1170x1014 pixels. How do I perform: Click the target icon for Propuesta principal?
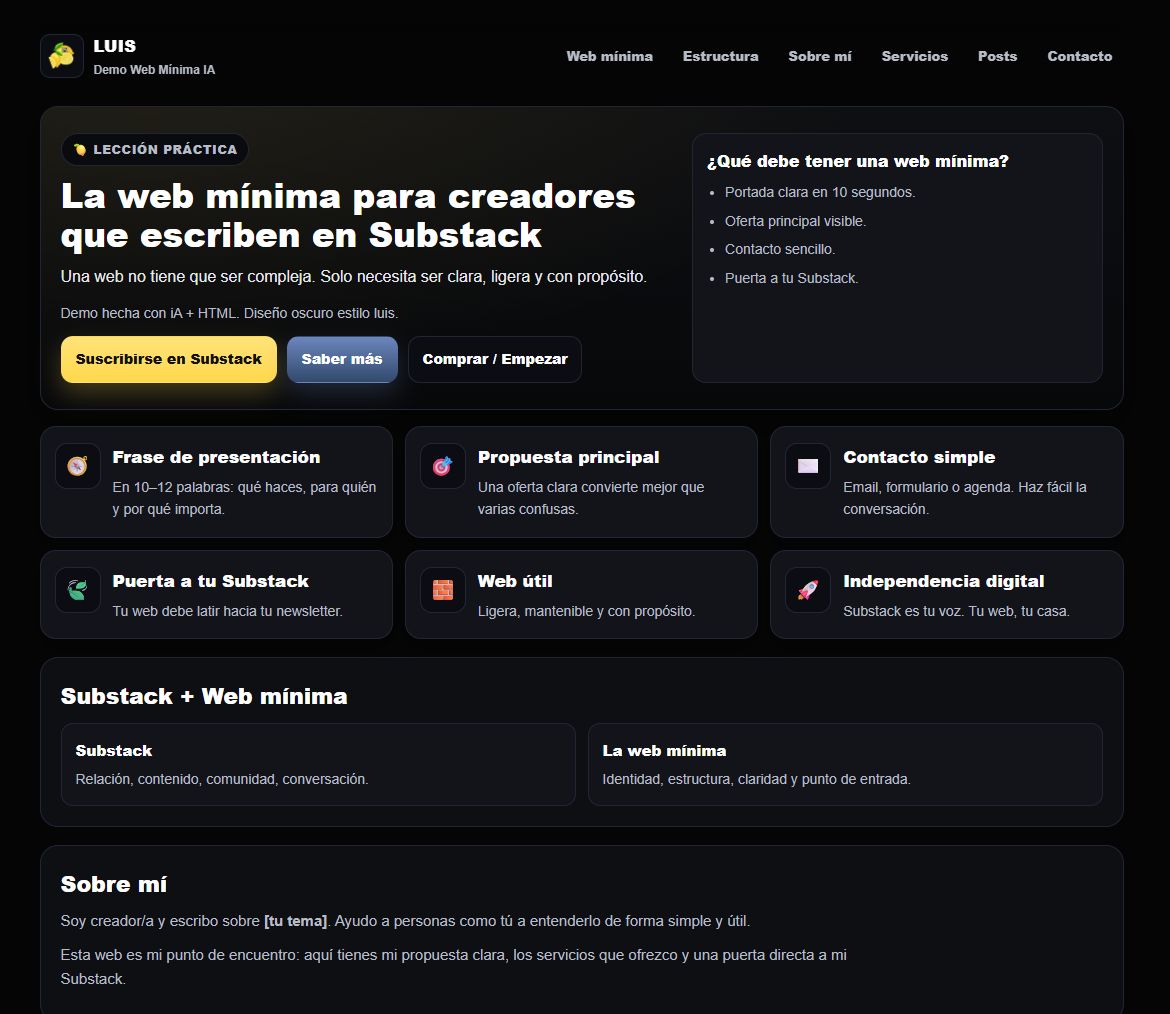point(442,466)
